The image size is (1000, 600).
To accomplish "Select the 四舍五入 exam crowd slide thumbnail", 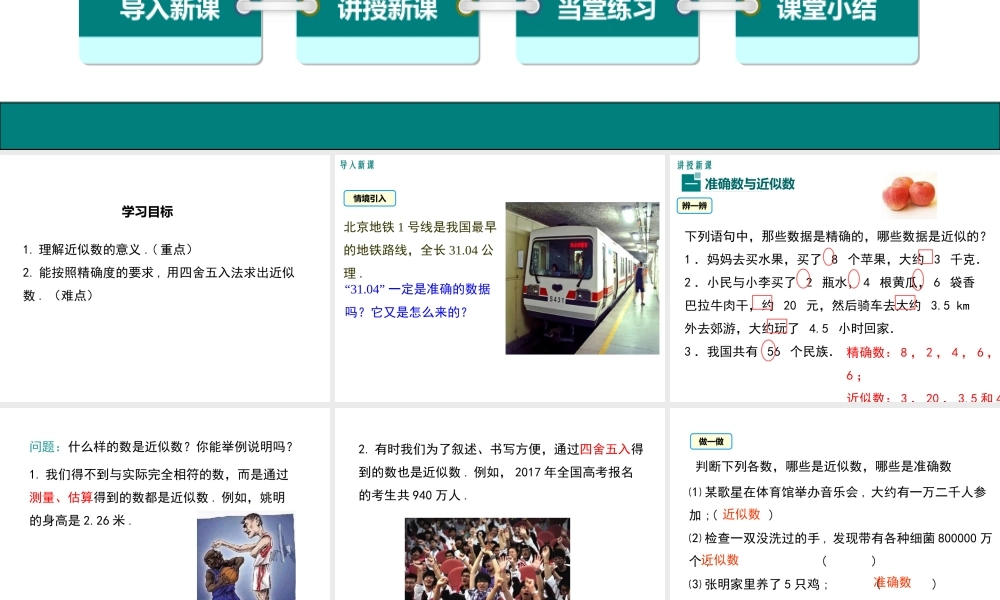I will pyautogui.click(x=499, y=504).
